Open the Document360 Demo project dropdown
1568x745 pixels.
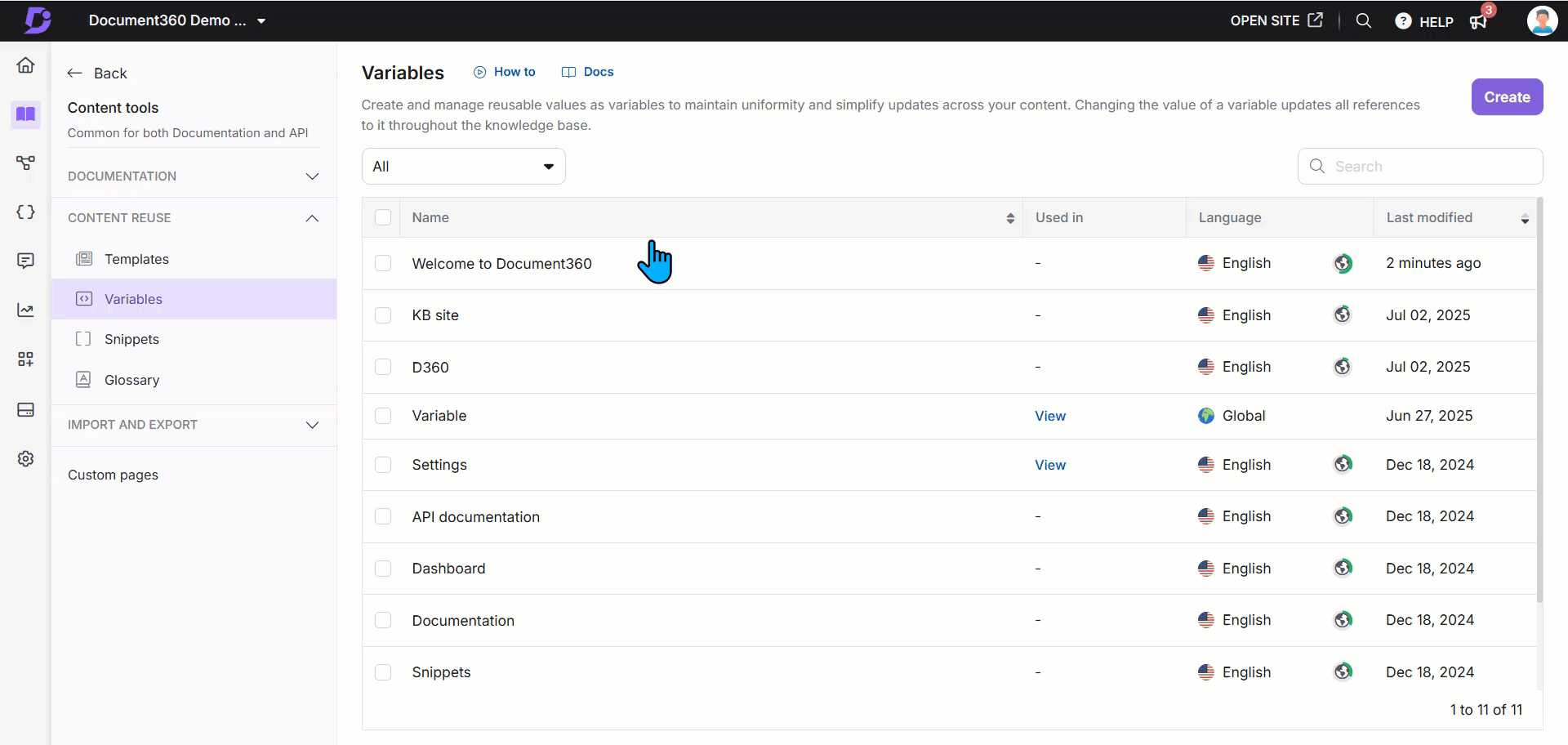tap(177, 21)
